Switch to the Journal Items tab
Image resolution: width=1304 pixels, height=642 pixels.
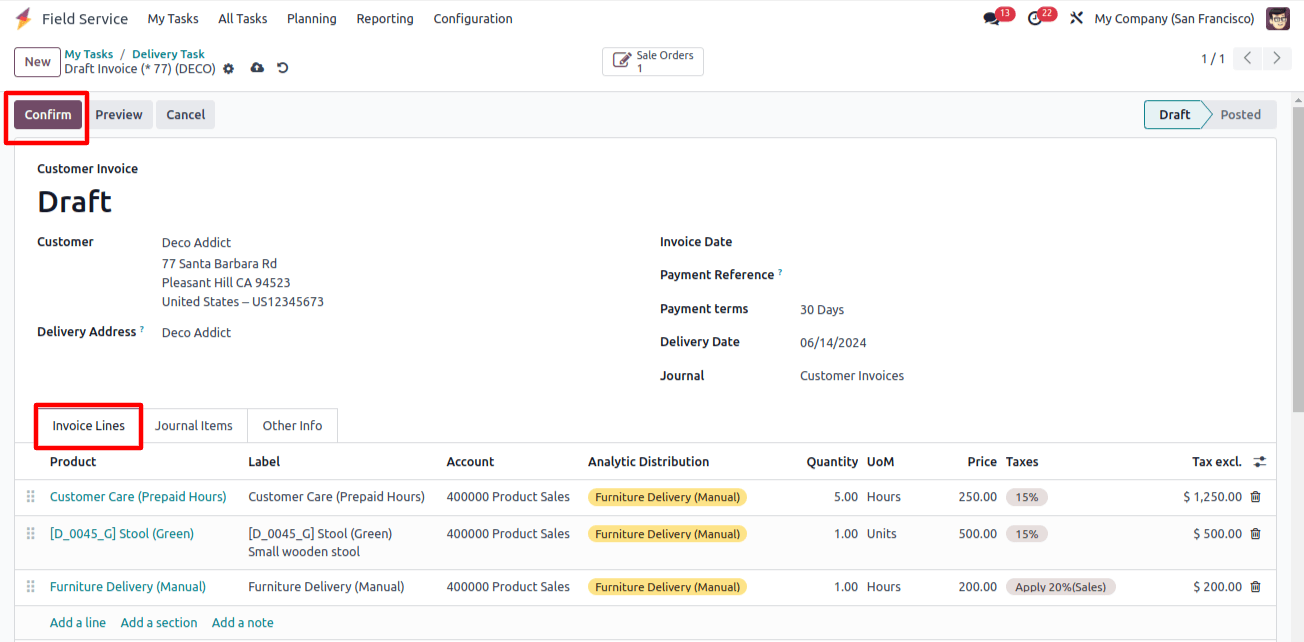tap(194, 426)
